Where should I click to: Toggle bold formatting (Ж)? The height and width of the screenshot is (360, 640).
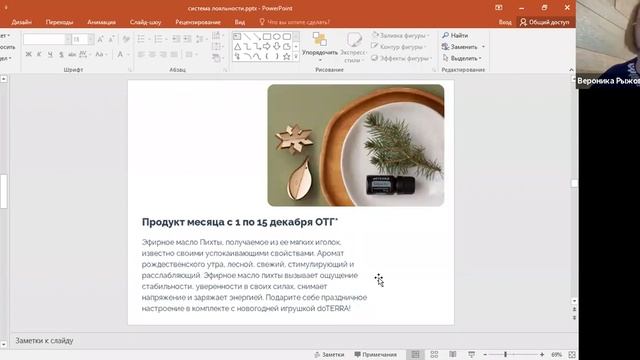28,54
